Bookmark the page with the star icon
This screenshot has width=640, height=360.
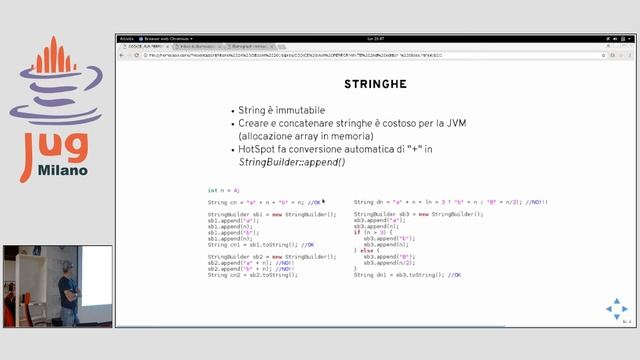coord(603,55)
